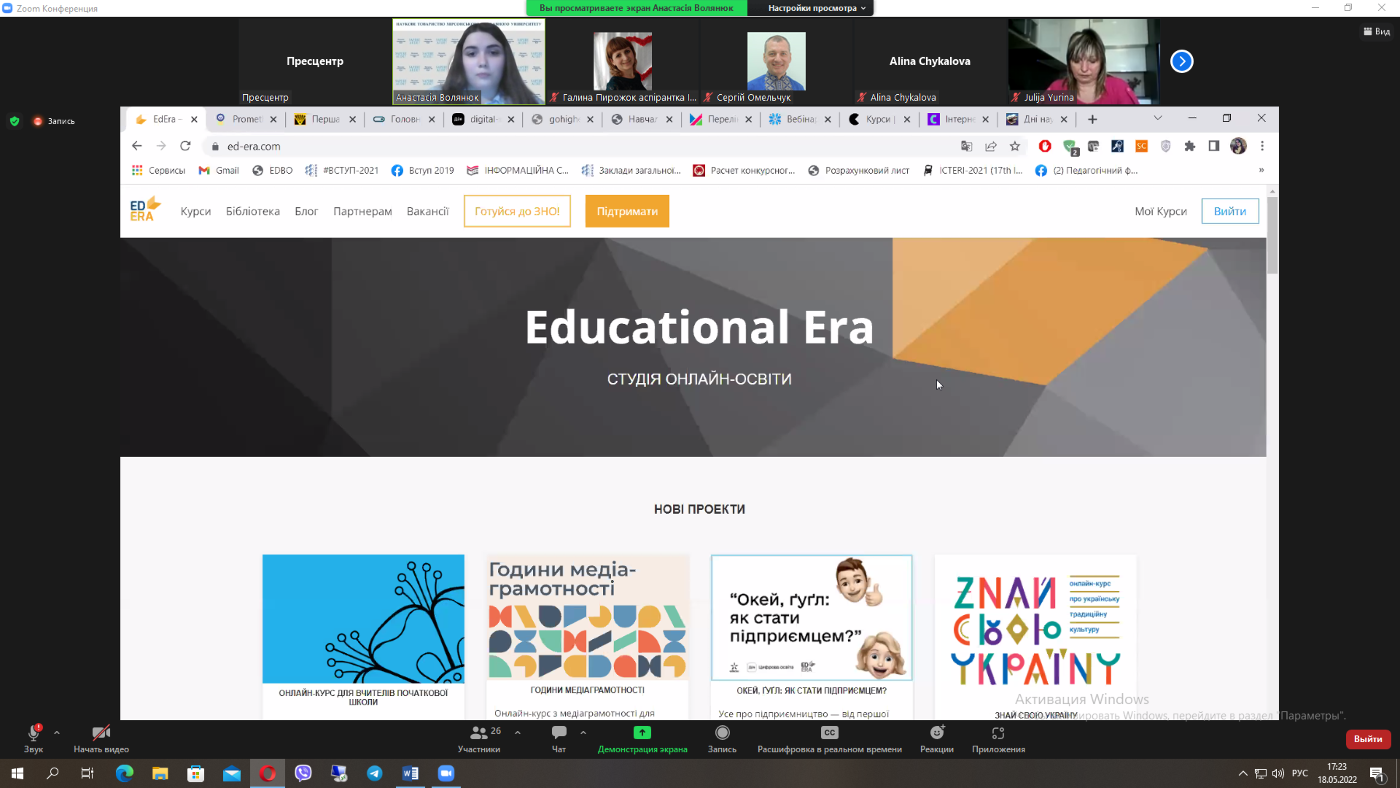Click the green encryption shield icon
This screenshot has height=788, width=1400.
click(14, 121)
